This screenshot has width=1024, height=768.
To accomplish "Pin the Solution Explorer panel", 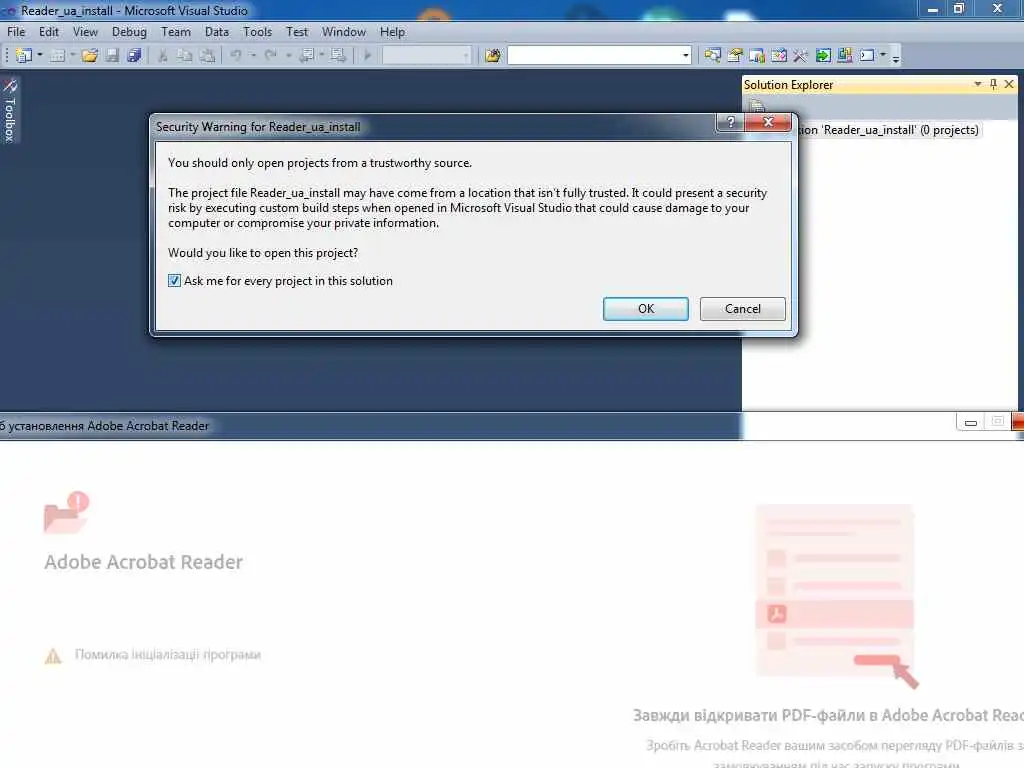I will tap(993, 84).
